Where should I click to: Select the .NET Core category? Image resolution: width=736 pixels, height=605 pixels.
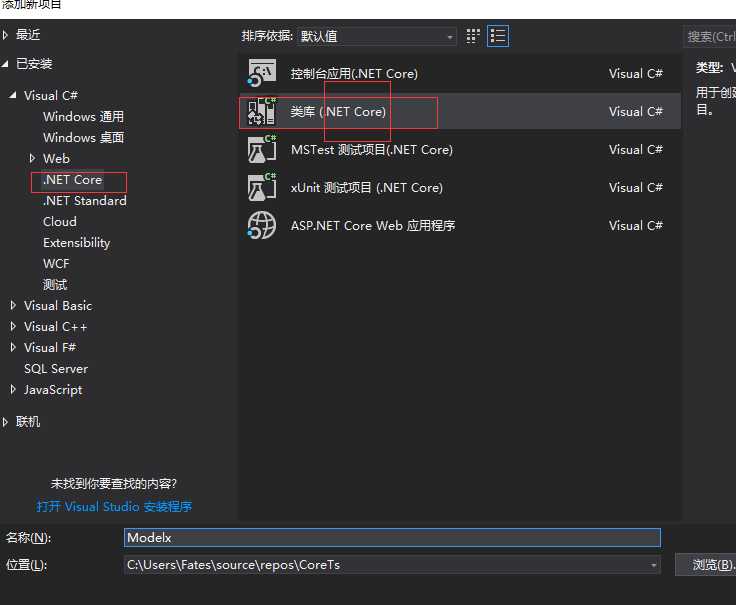click(x=73, y=180)
